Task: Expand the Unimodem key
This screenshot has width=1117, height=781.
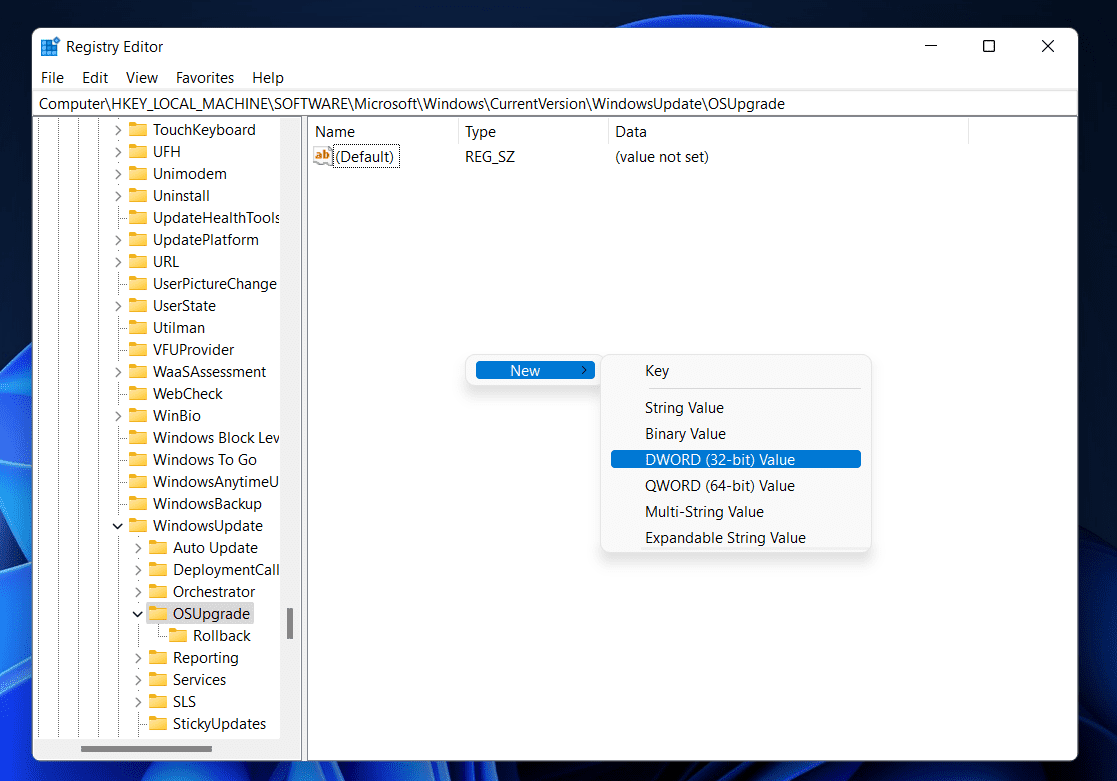Action: pyautogui.click(x=118, y=175)
